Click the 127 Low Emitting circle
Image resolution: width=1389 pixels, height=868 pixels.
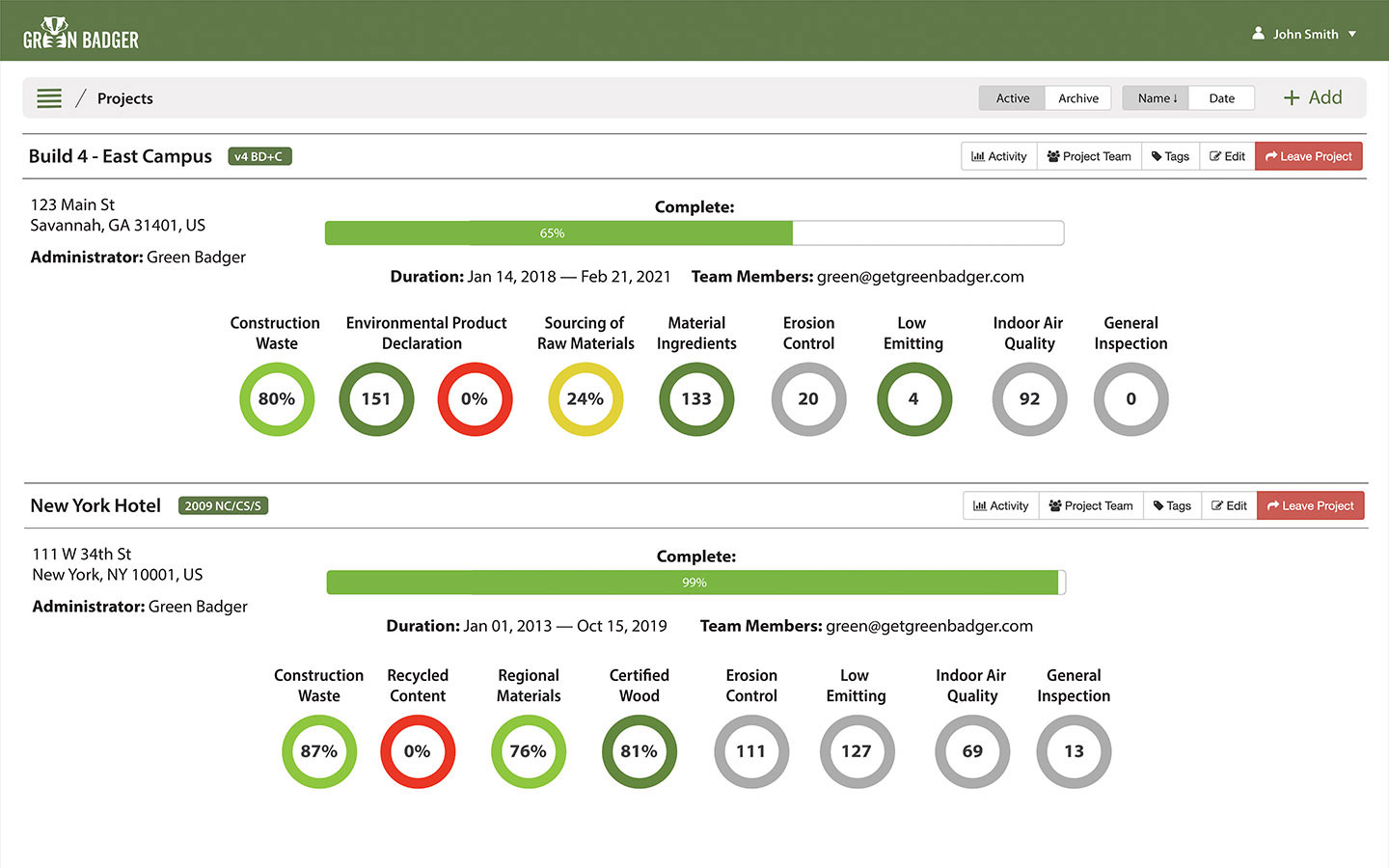point(857,751)
